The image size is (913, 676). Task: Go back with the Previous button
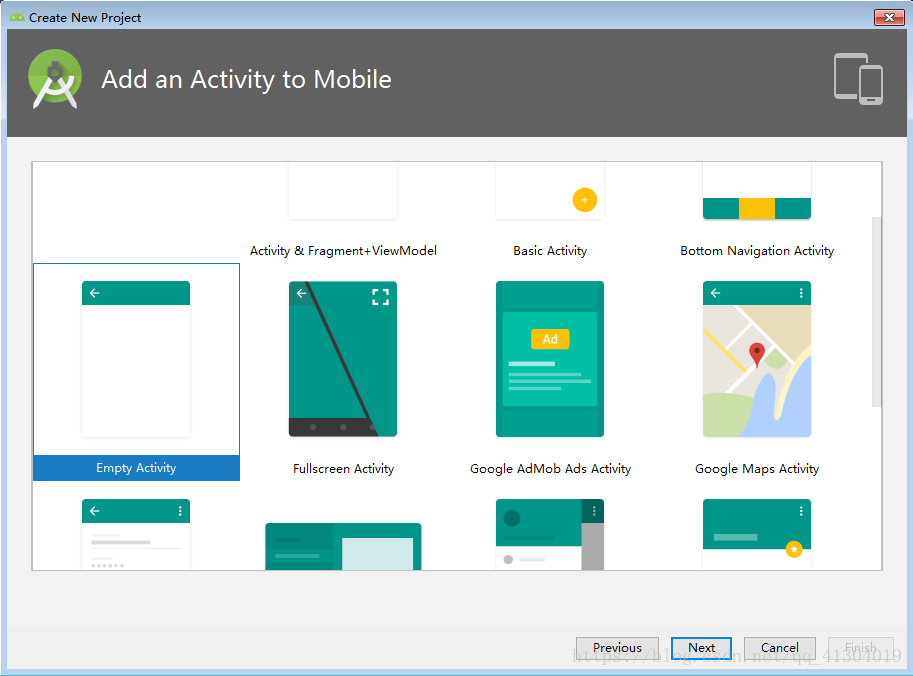click(617, 647)
